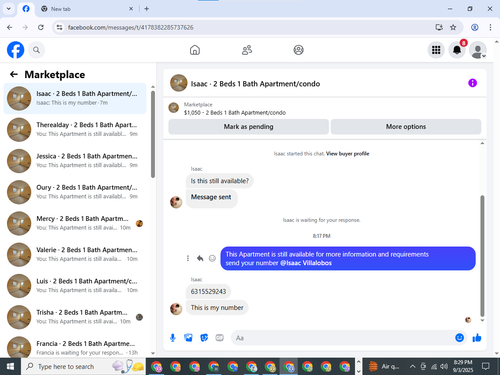Open the Luis conversation
This screenshot has height=375, width=500.
(75, 286)
